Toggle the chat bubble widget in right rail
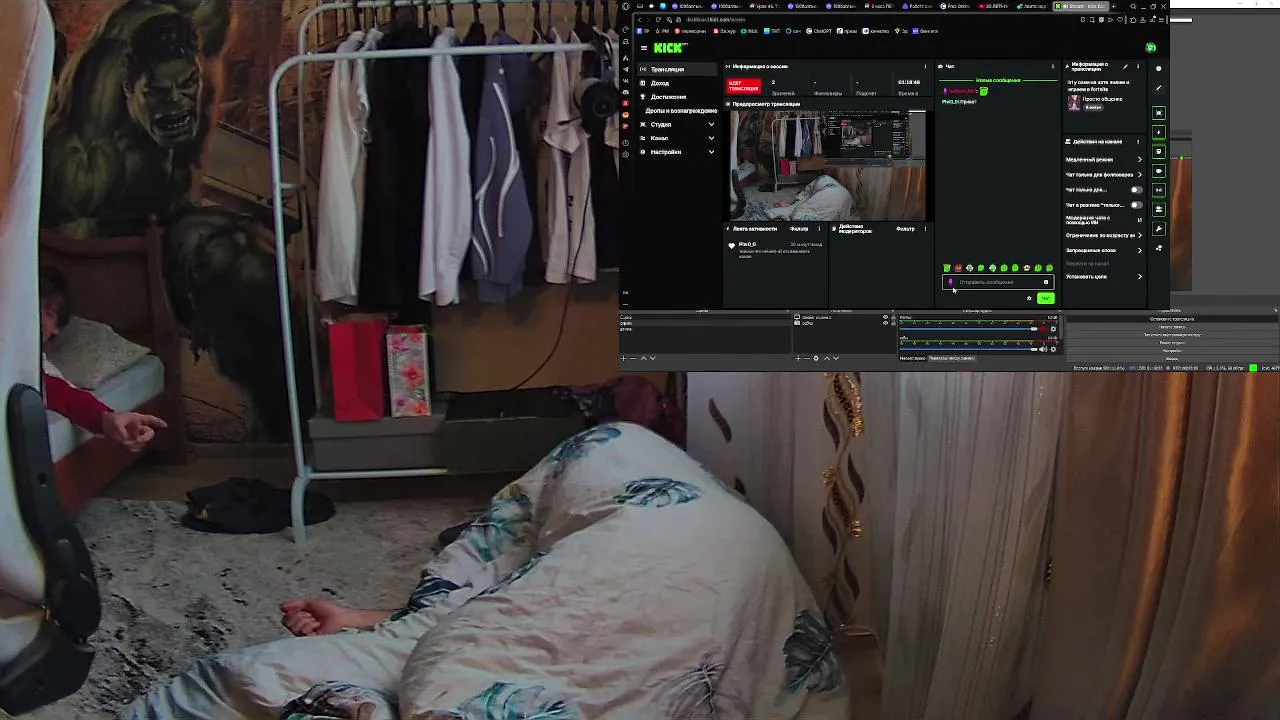This screenshot has width=1280, height=720. (1159, 171)
